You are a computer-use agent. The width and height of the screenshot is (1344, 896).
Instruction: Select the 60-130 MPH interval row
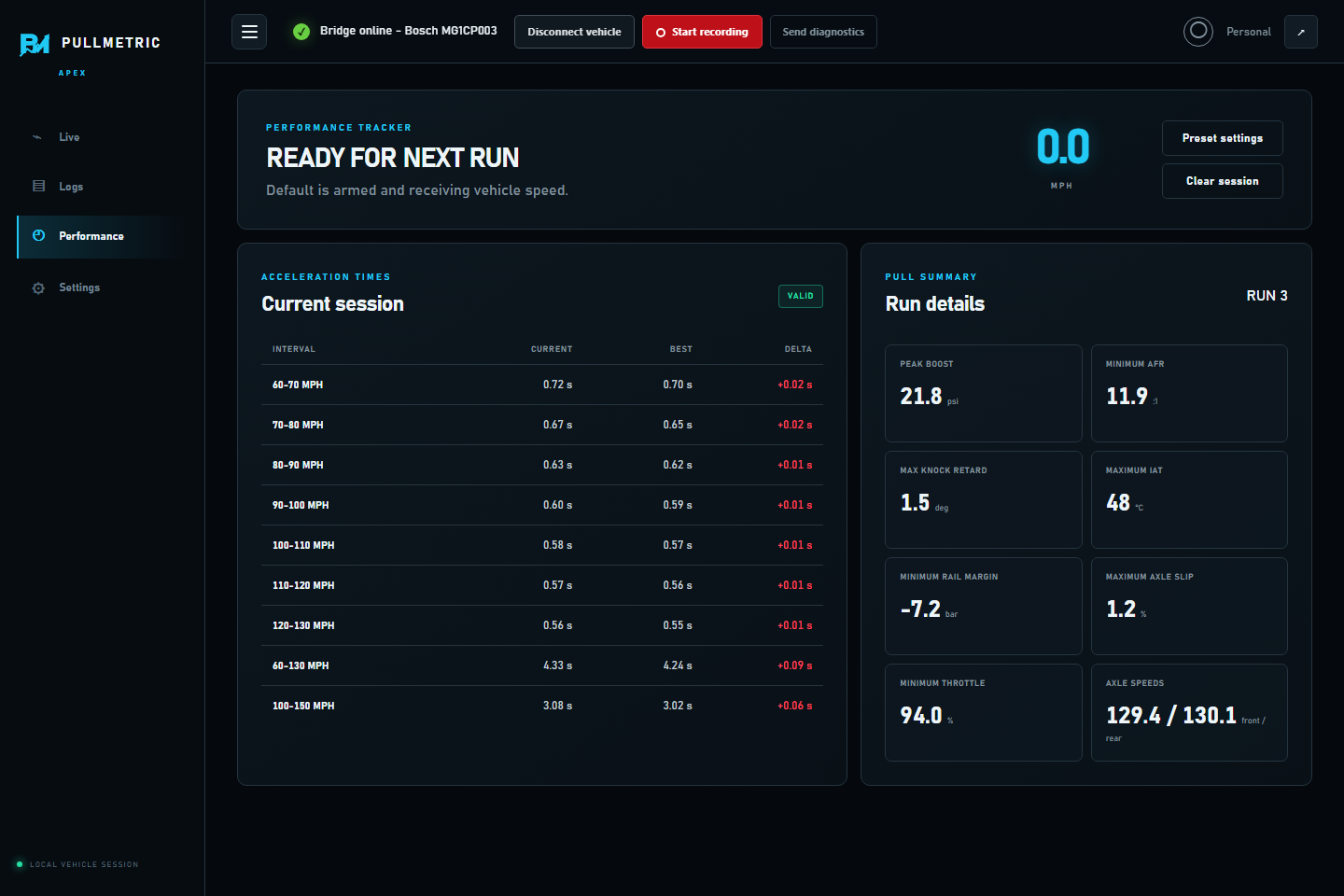point(542,665)
